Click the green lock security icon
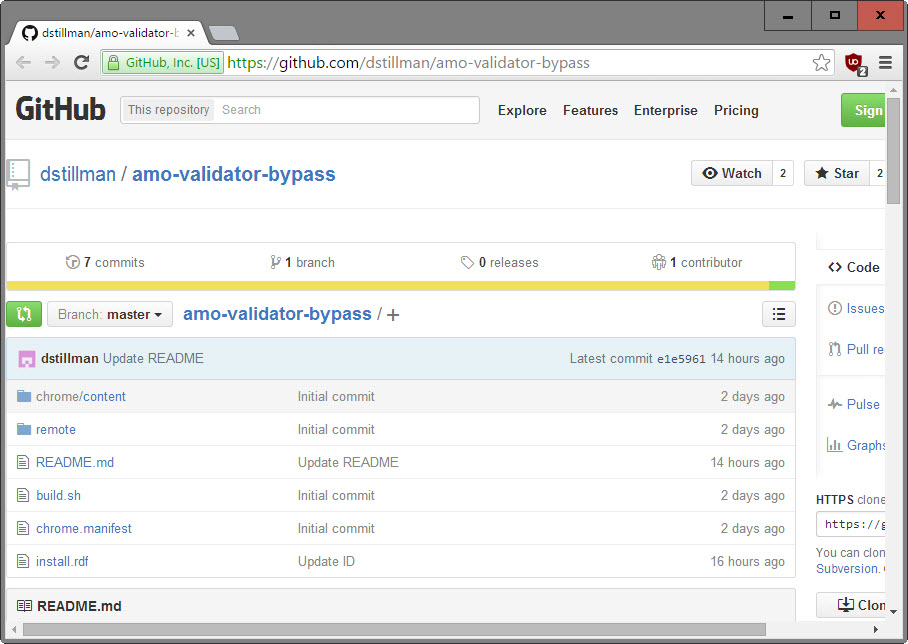 [114, 63]
